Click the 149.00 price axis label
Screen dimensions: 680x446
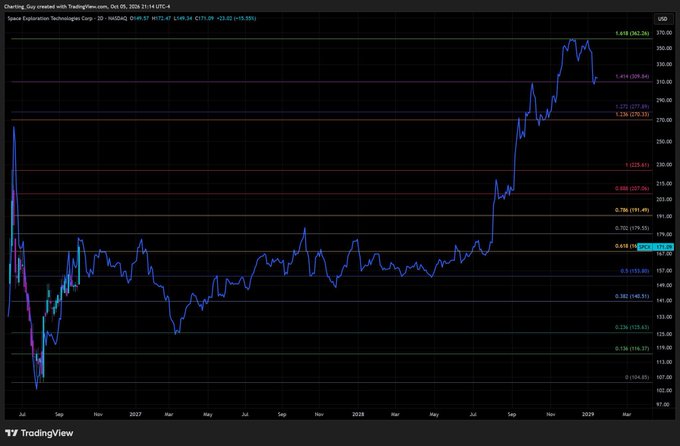[664, 285]
